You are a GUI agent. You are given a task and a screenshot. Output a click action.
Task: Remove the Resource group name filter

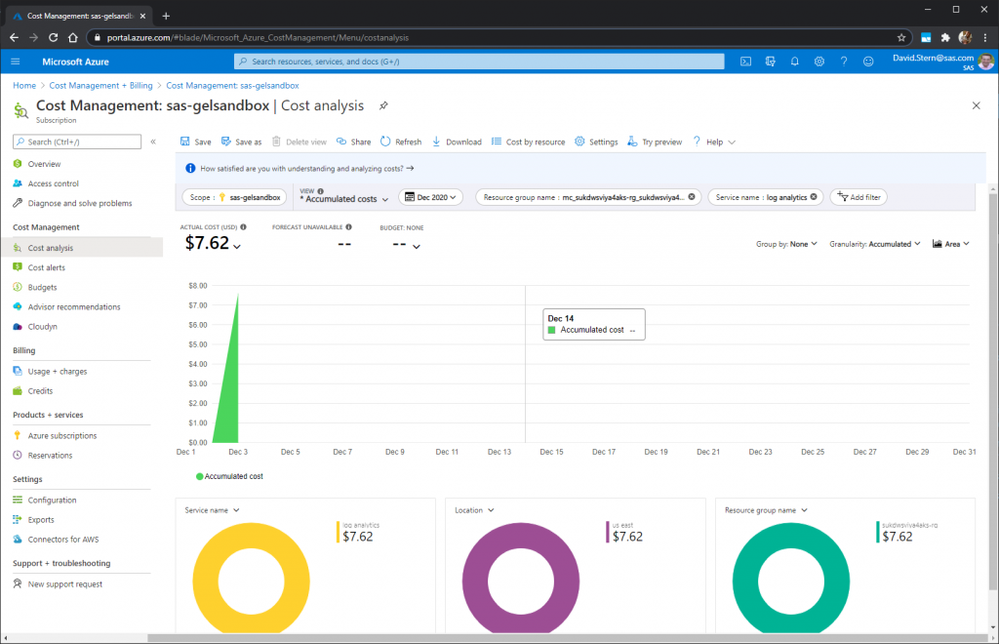692,197
